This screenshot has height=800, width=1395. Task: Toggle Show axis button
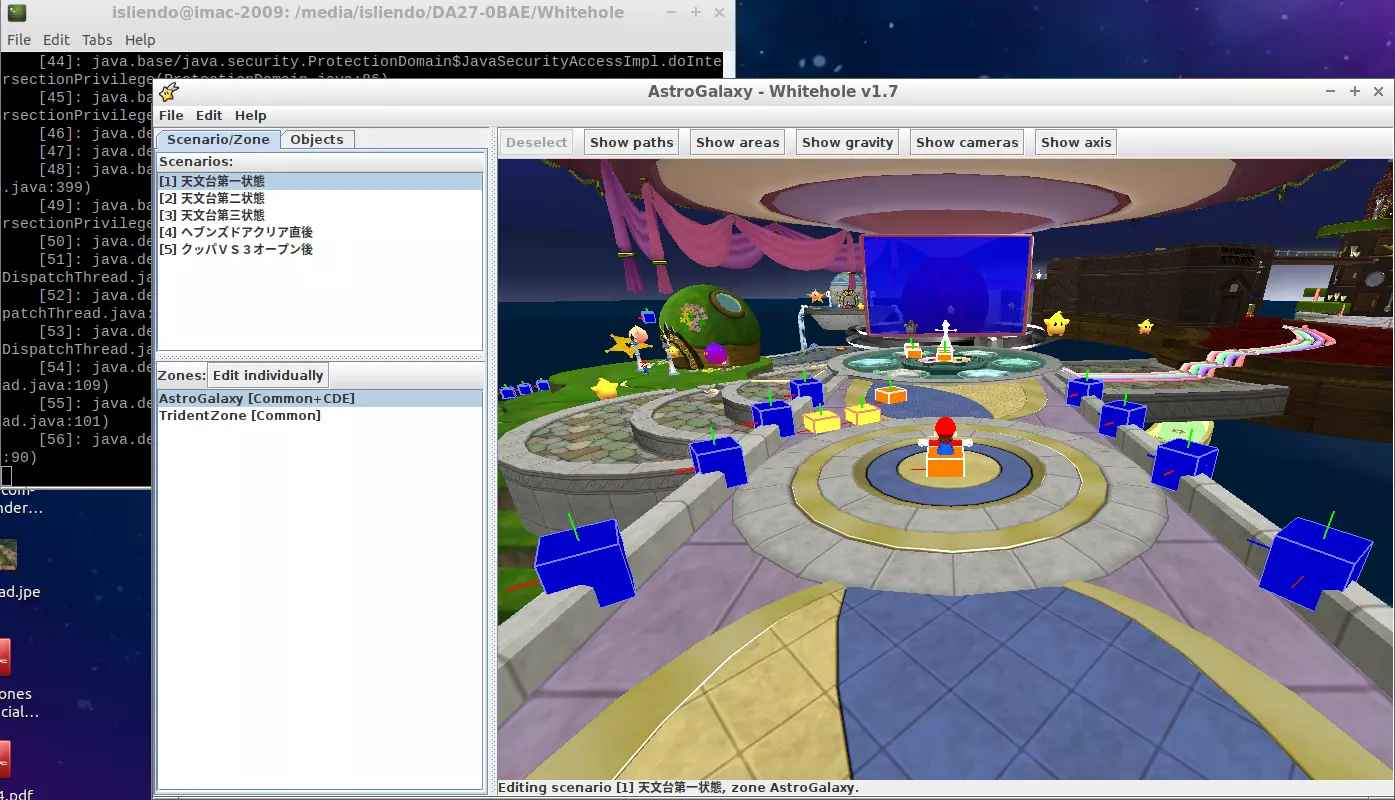1076,142
